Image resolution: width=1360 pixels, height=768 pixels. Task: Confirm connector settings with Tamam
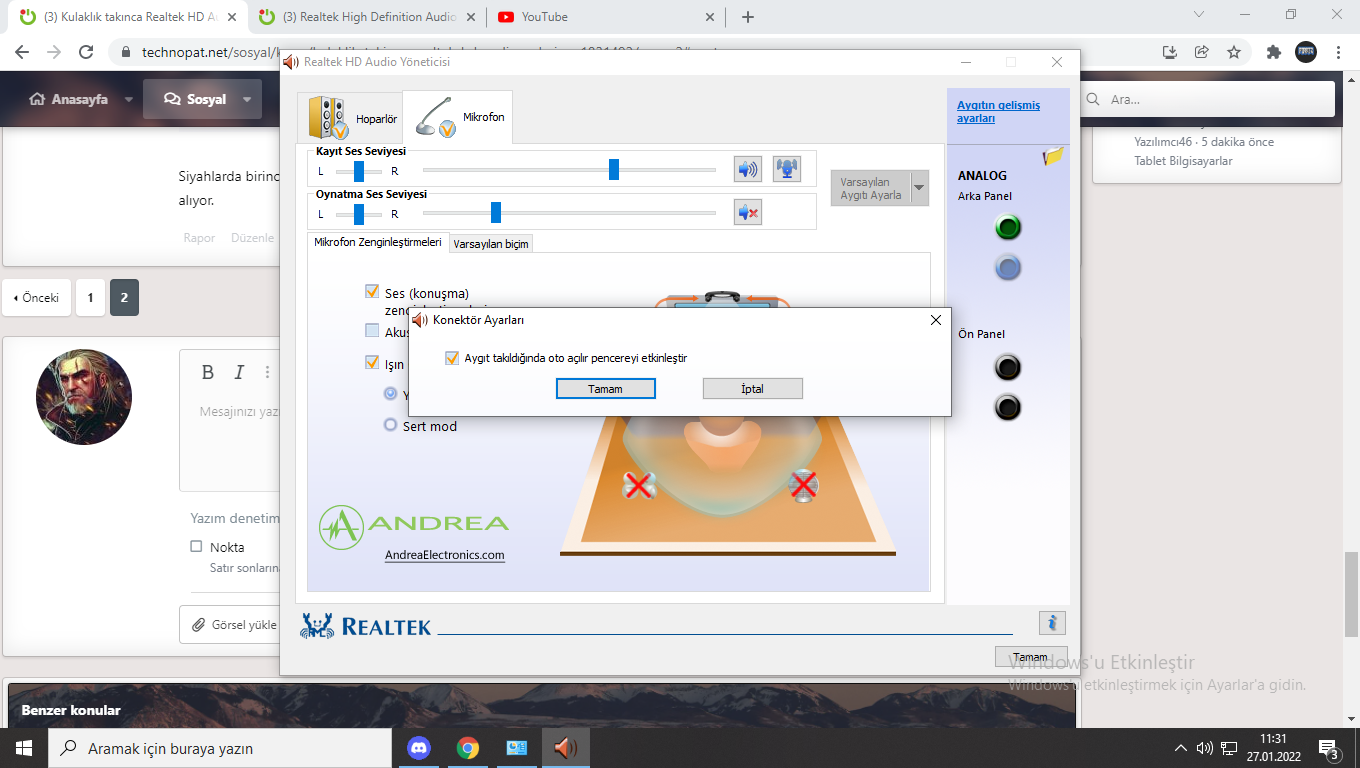pyautogui.click(x=606, y=389)
